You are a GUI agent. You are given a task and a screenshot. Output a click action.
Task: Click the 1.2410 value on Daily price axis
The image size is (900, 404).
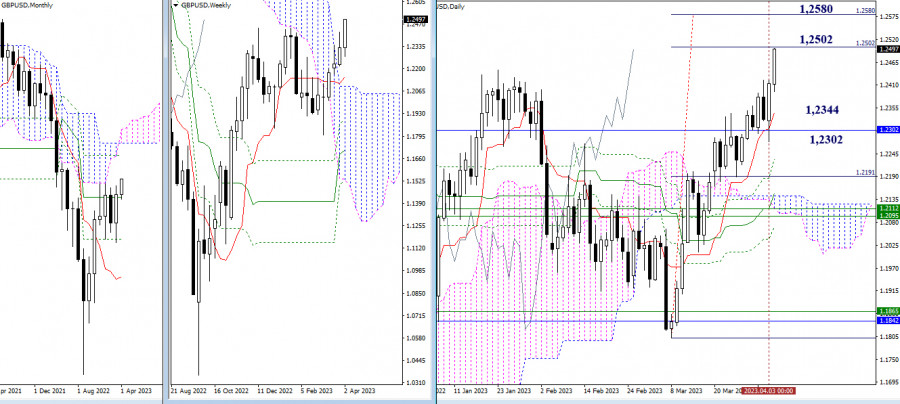[889, 85]
